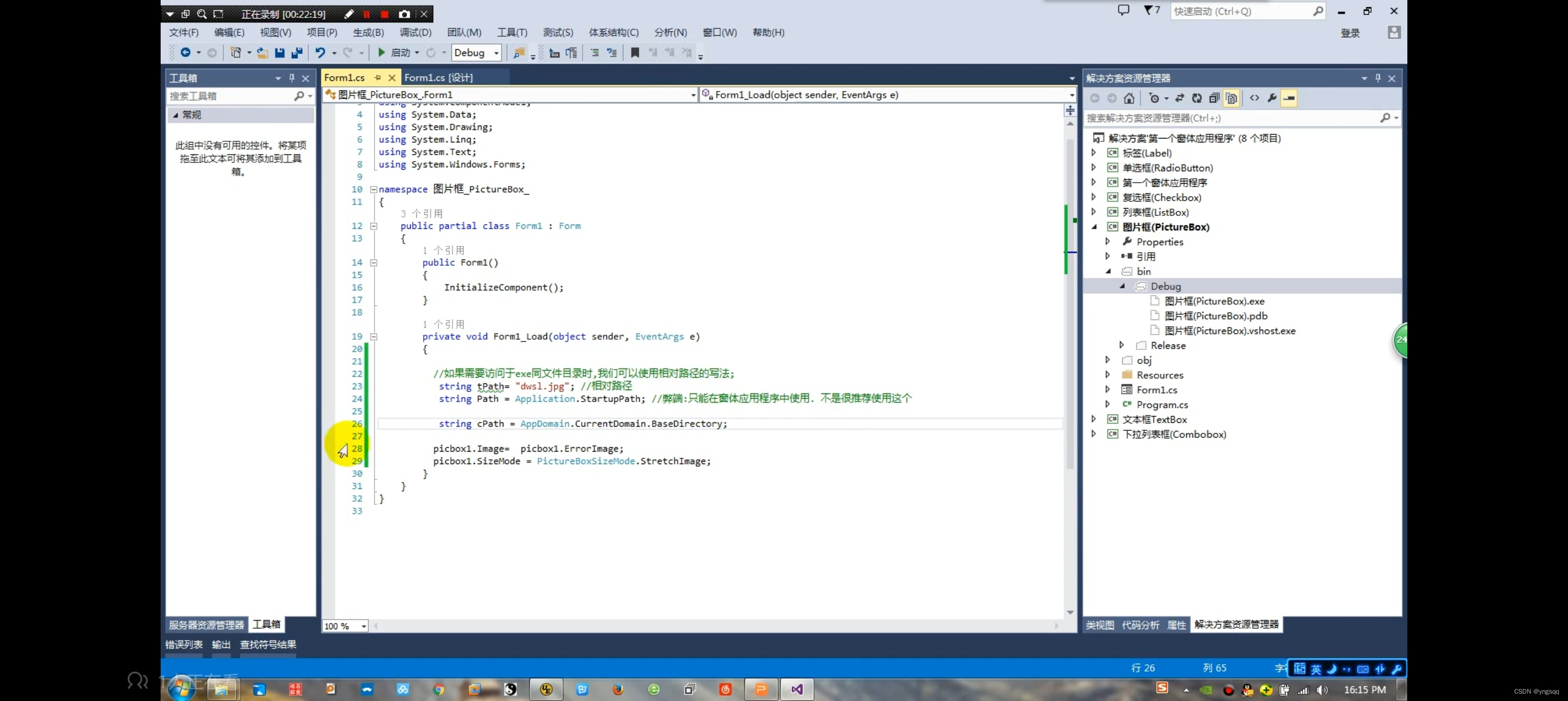Collapse the 图片框(PictureBox) project node
This screenshot has width=1568, height=701.
1094,226
